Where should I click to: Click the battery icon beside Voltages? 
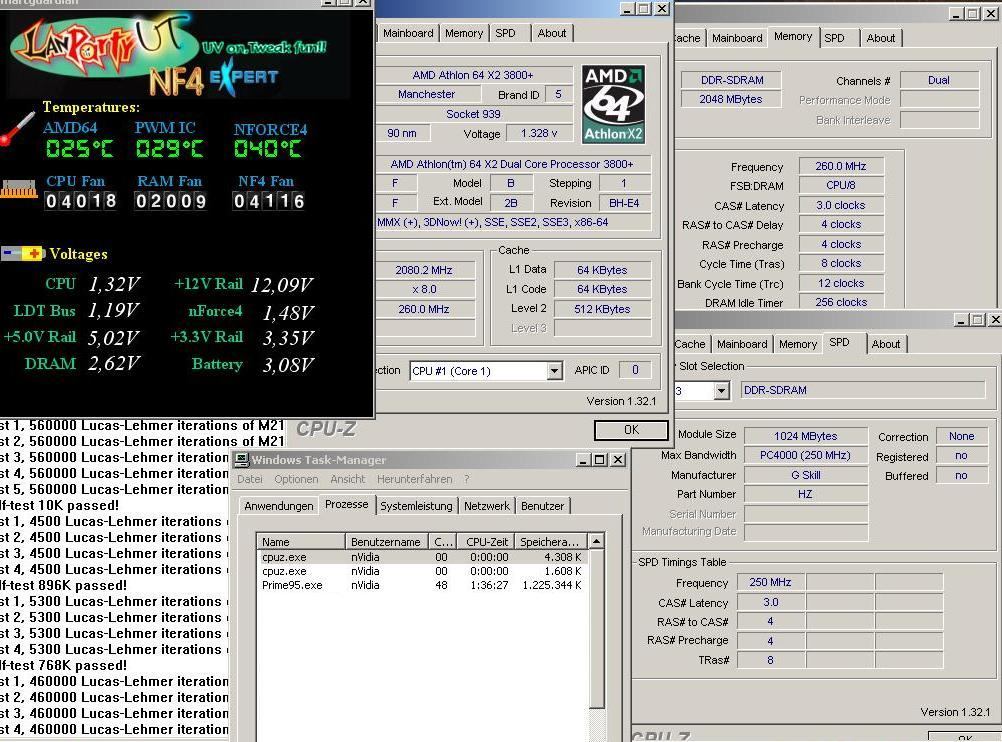[x=22, y=254]
